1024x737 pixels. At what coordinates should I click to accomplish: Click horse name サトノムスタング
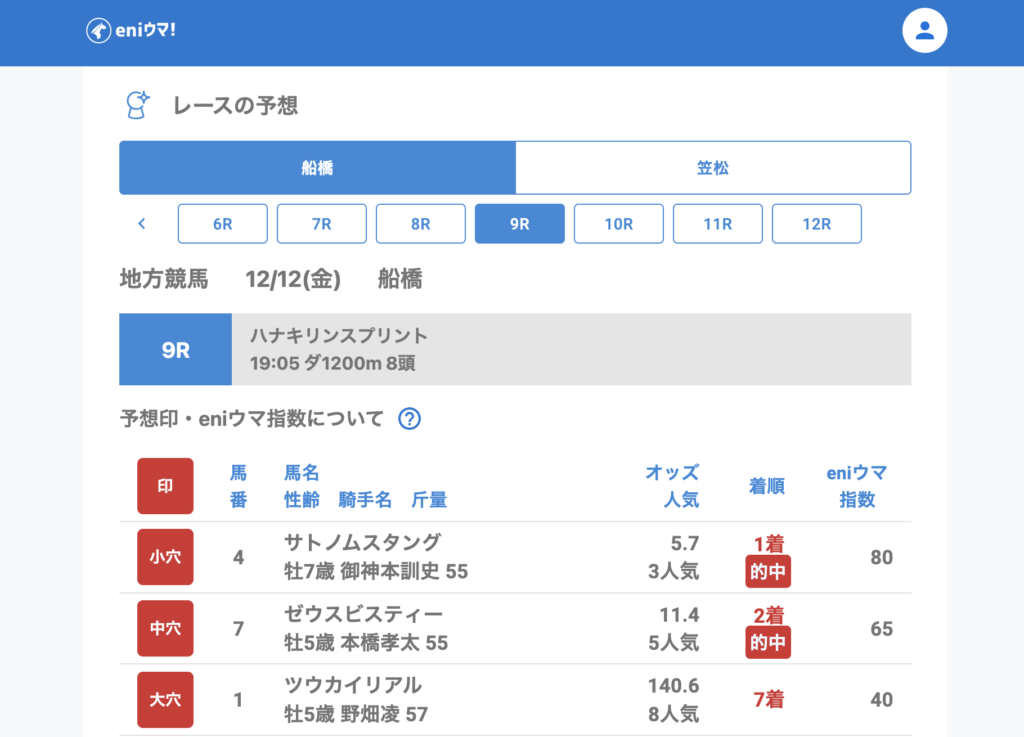tap(362, 543)
